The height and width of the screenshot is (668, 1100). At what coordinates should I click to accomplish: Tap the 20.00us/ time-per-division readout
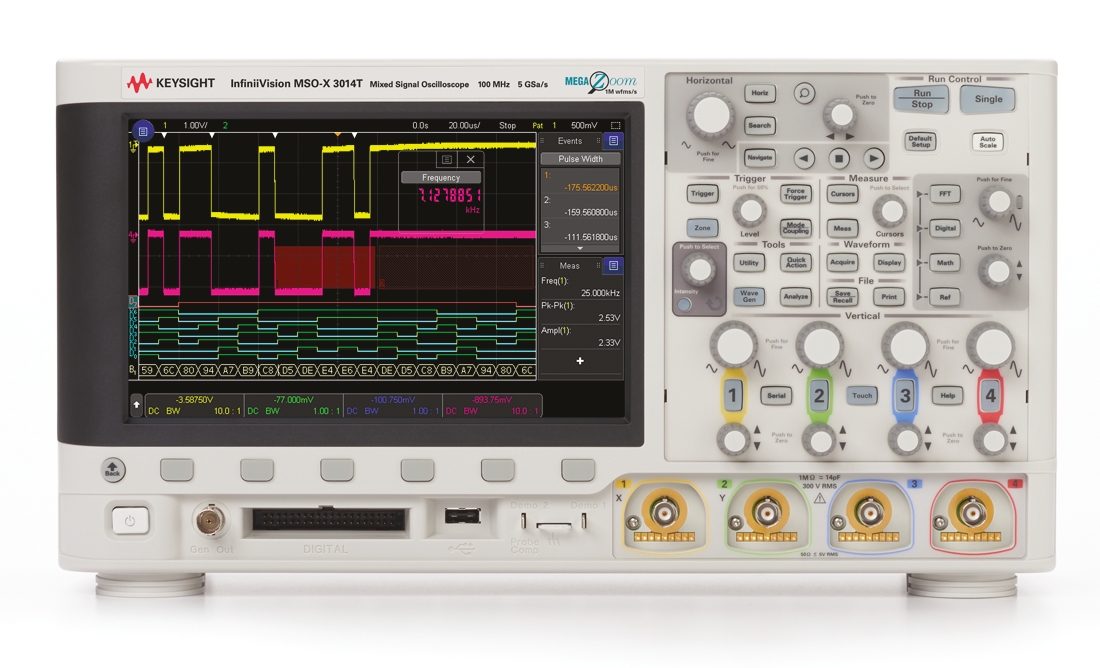point(464,126)
